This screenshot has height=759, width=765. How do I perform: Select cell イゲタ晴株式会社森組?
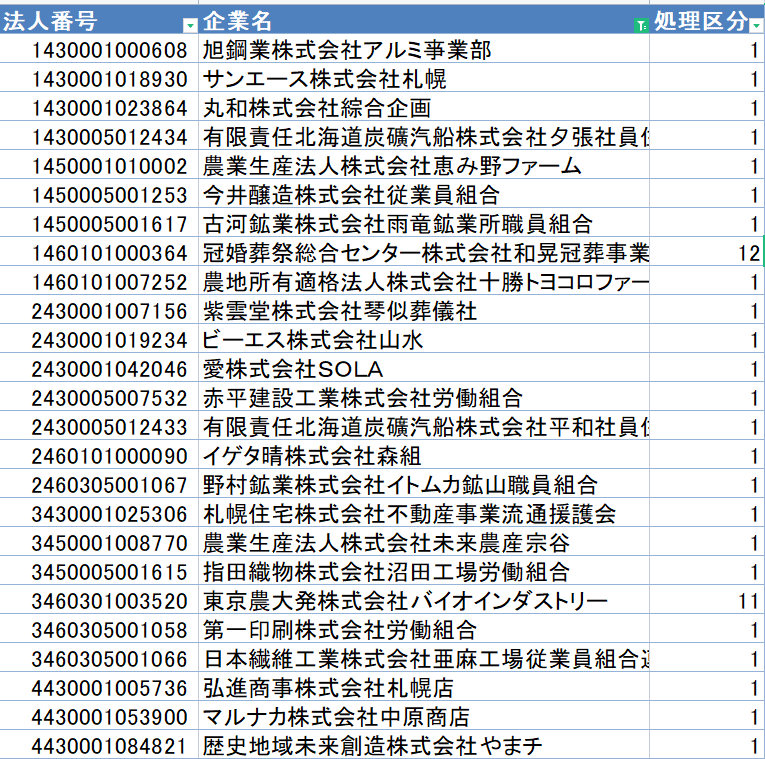click(x=424, y=455)
